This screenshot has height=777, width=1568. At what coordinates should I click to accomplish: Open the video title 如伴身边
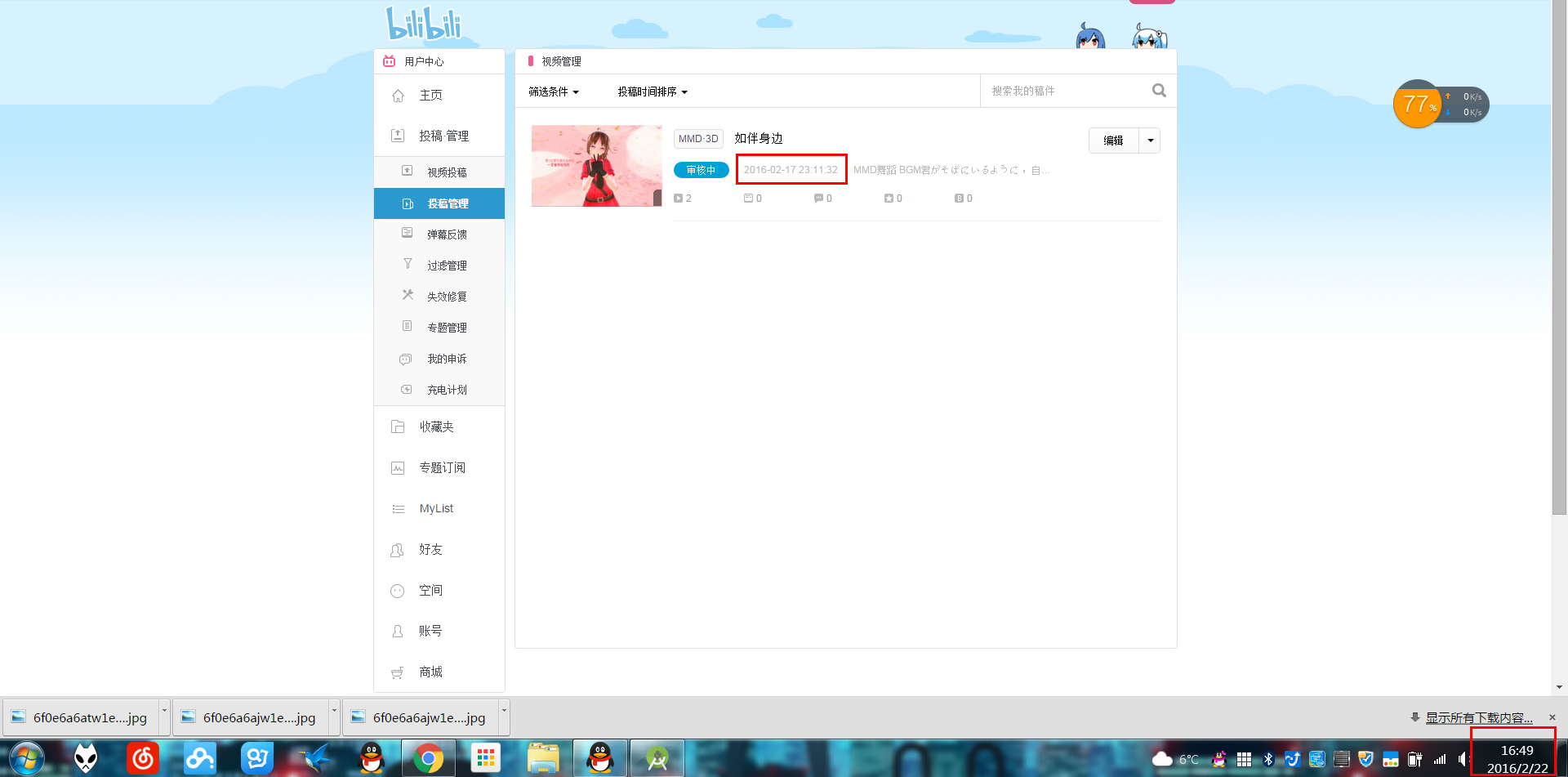[x=758, y=138]
